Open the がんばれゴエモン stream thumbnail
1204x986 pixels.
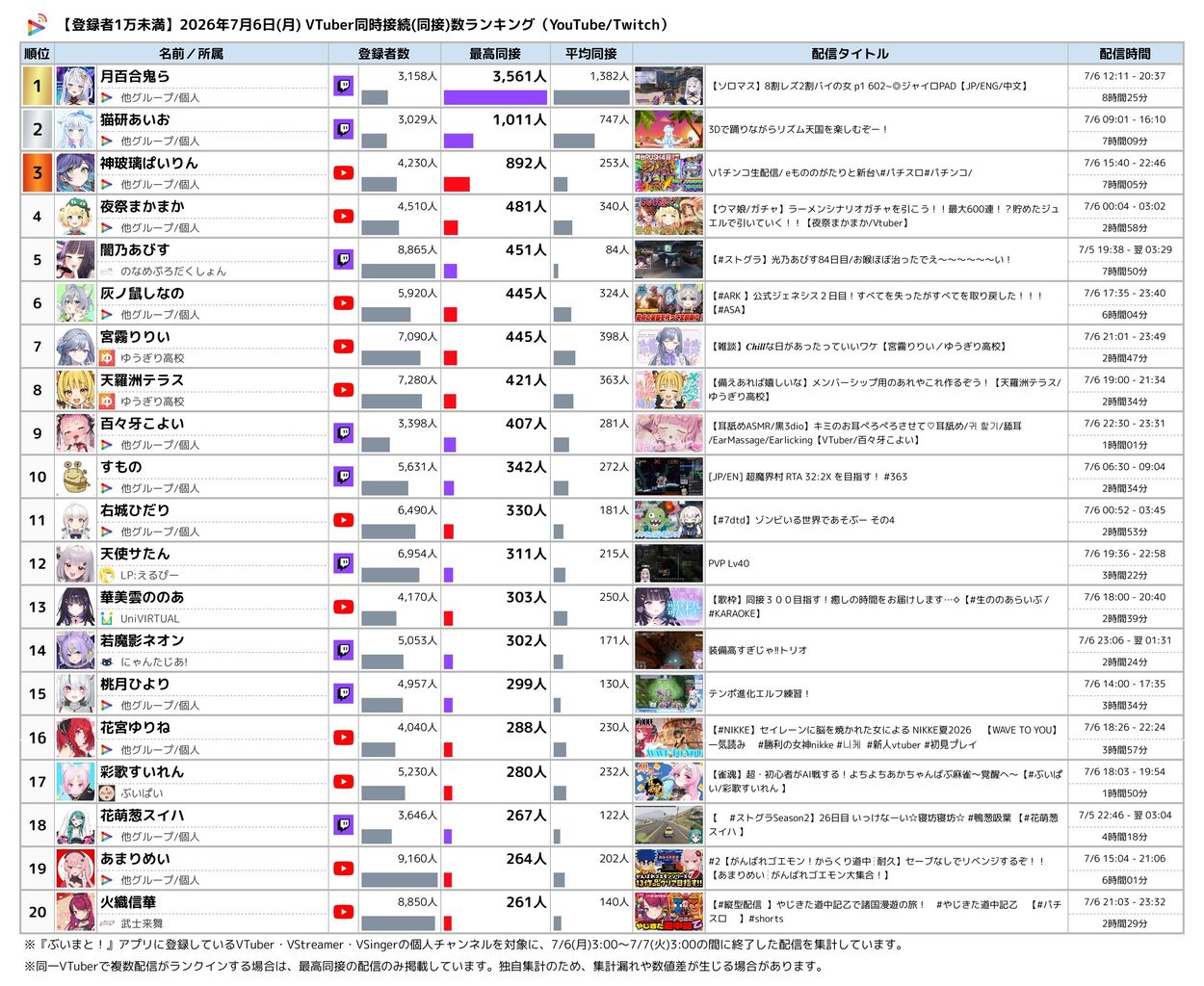pos(668,869)
